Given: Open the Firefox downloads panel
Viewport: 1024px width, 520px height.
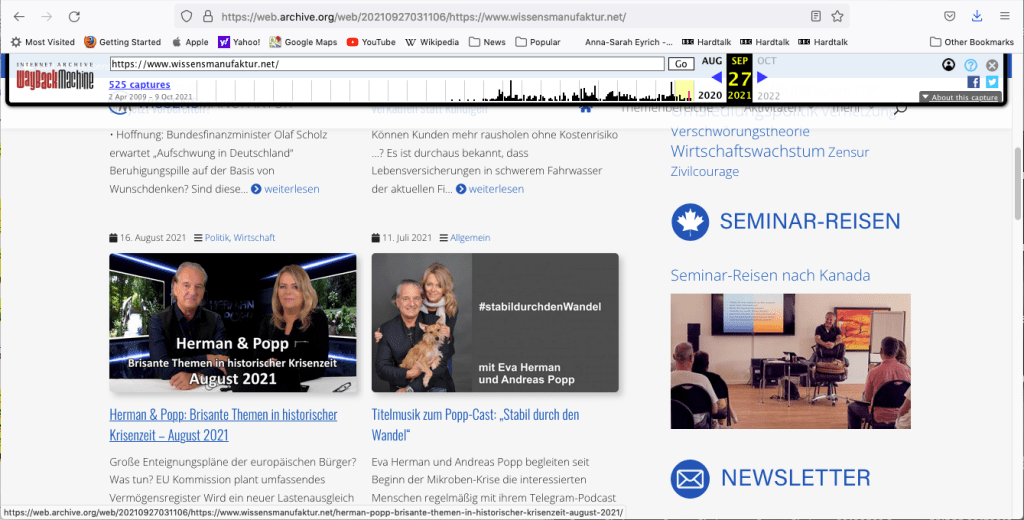Looking at the screenshot, I should point(976,16).
